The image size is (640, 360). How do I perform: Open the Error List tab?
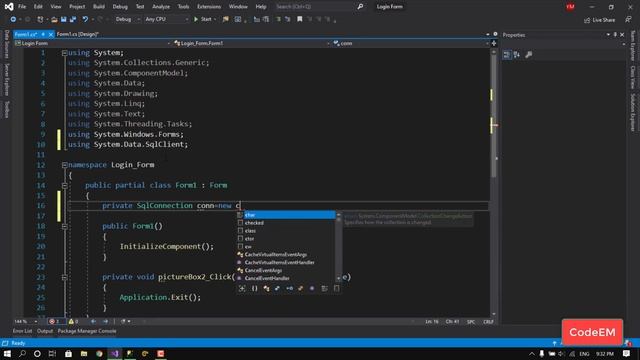(x=22, y=331)
